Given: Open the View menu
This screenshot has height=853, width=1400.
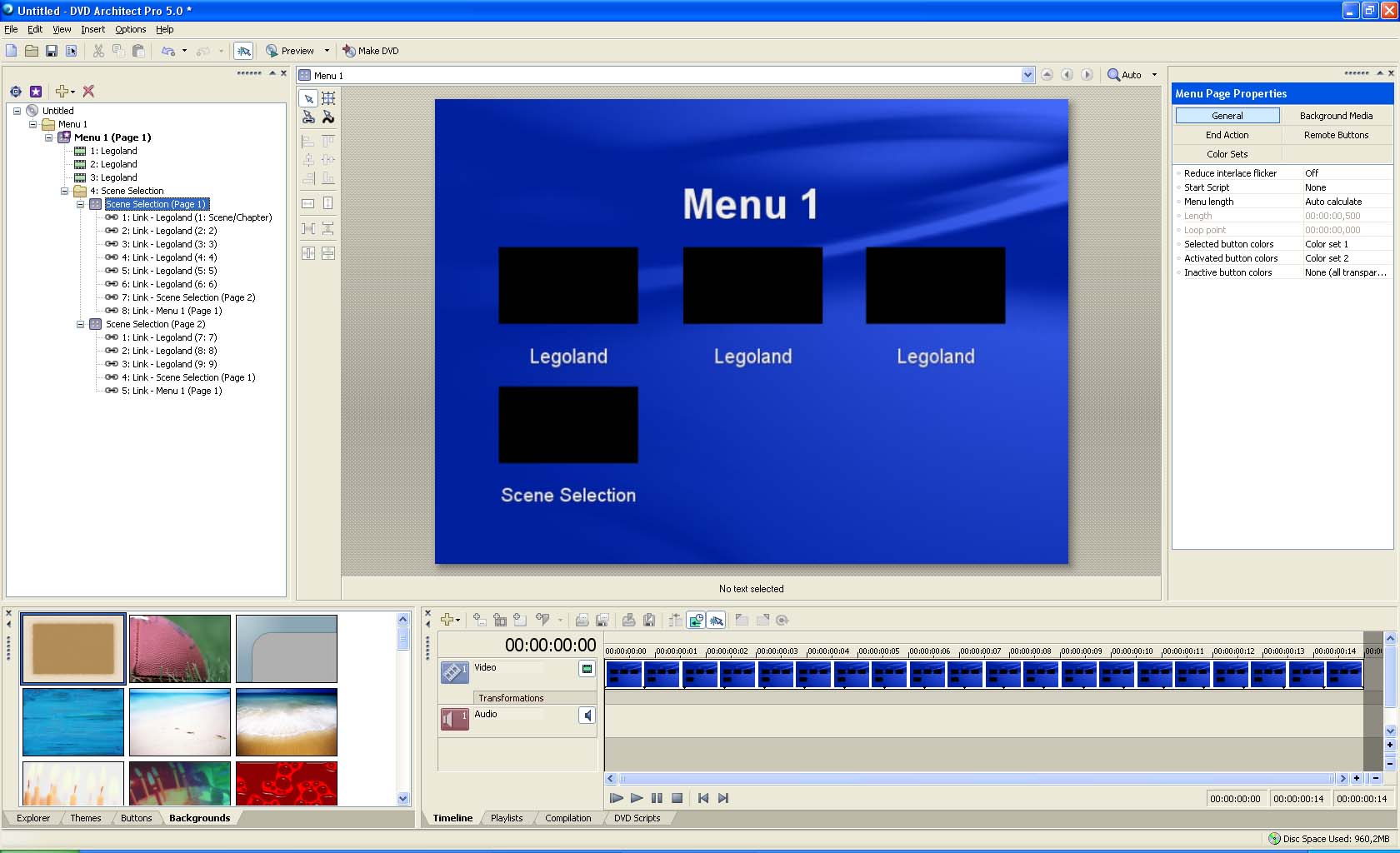Looking at the screenshot, I should click(x=62, y=29).
